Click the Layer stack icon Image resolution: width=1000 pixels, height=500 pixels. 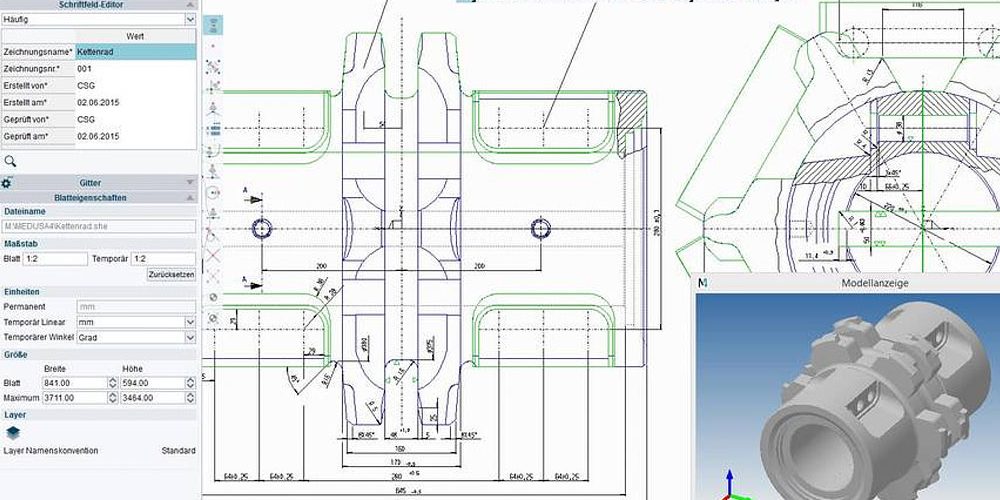point(13,432)
